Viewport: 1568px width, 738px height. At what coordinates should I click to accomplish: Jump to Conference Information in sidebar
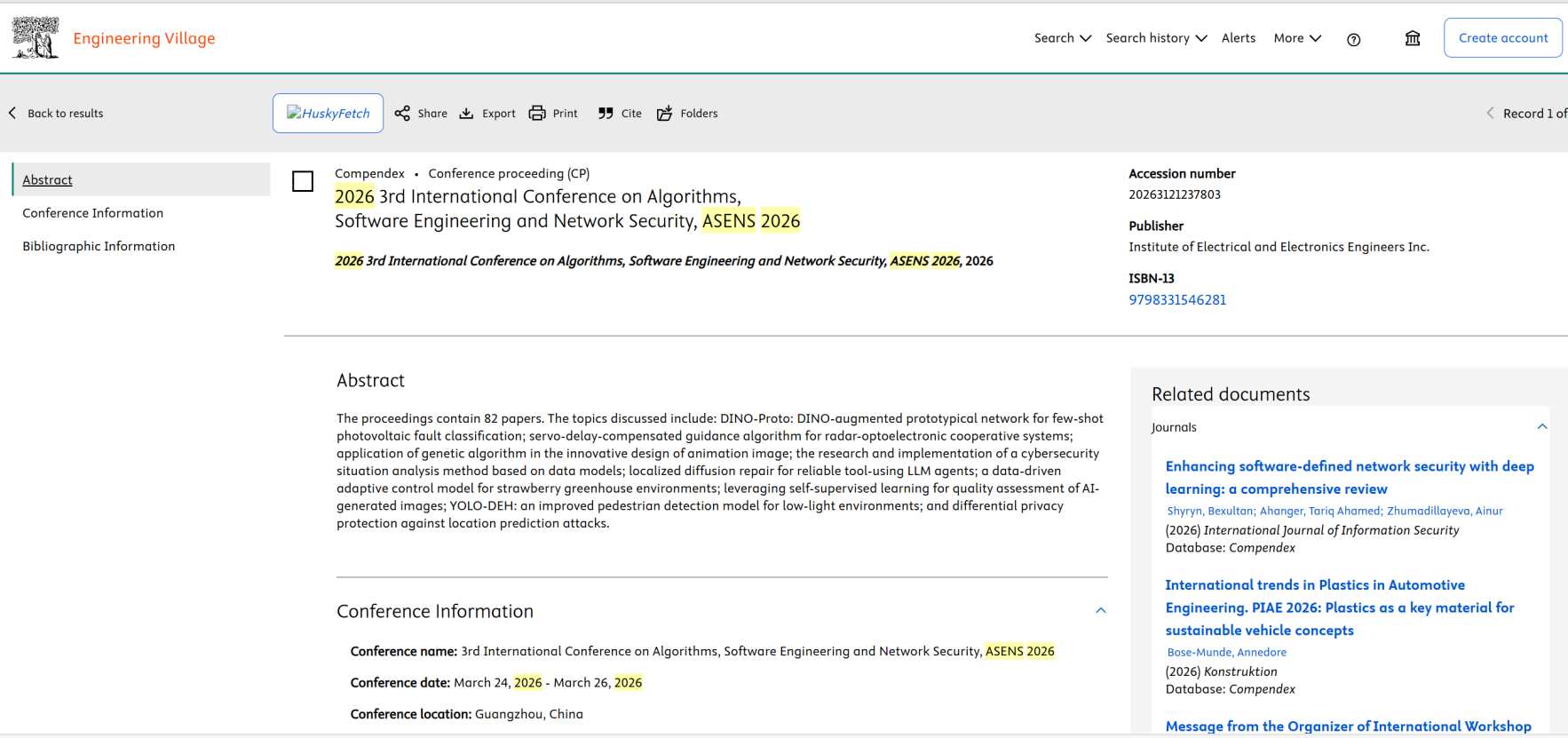pyautogui.click(x=93, y=213)
